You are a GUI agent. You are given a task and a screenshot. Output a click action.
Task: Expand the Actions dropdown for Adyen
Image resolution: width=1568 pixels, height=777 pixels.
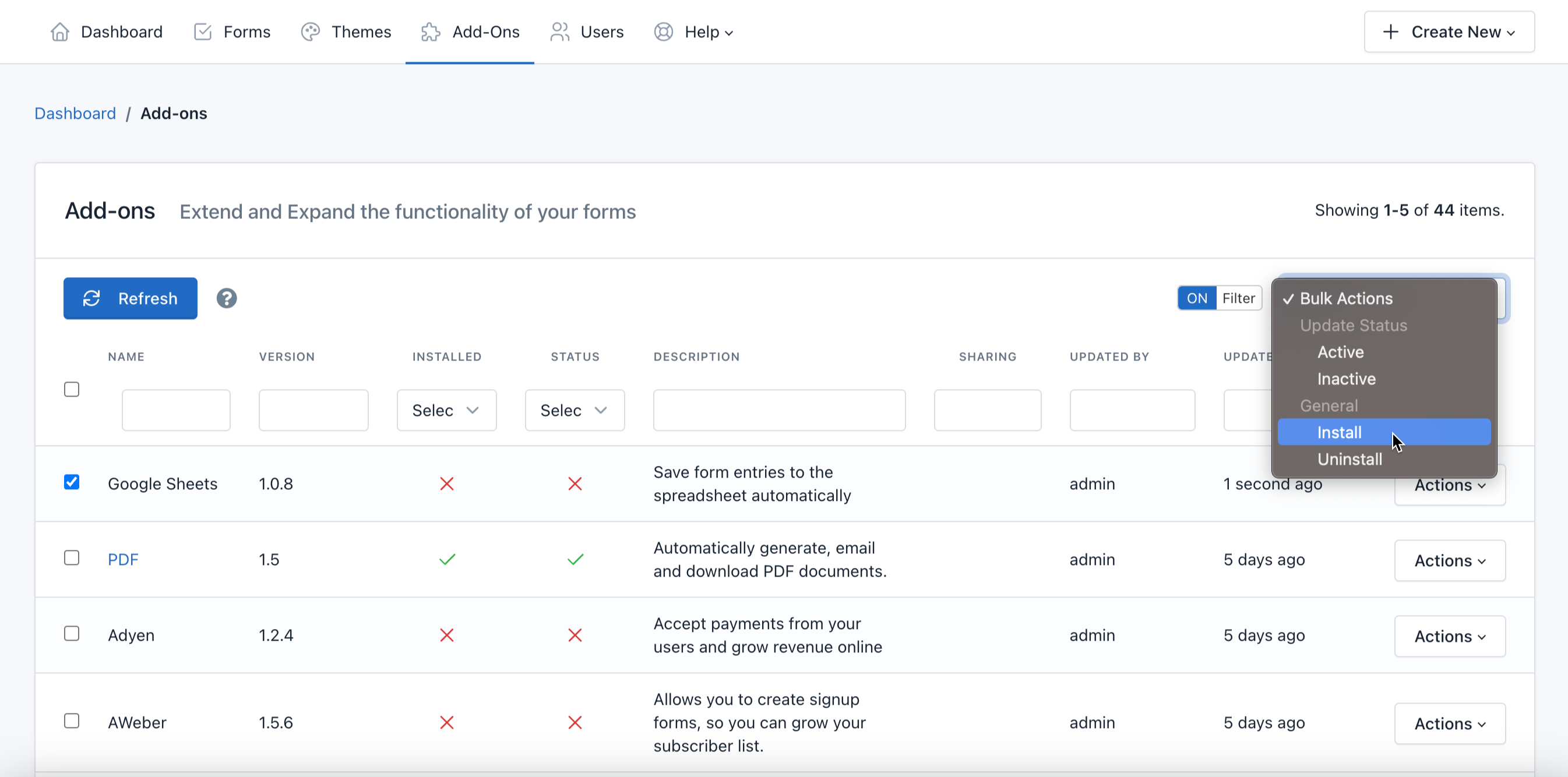click(1449, 636)
